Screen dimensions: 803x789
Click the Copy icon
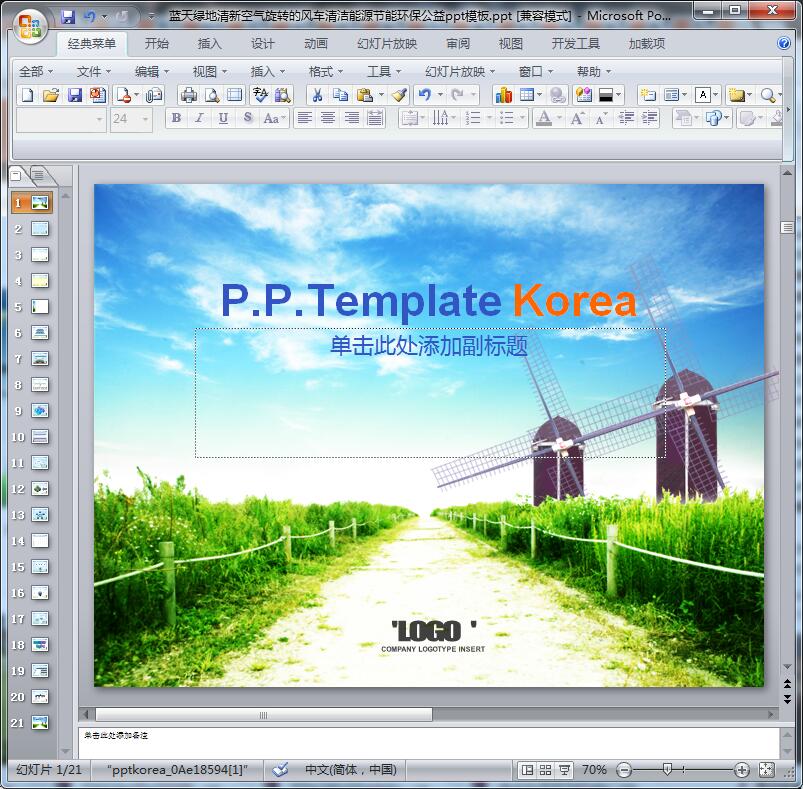pyautogui.click(x=341, y=95)
